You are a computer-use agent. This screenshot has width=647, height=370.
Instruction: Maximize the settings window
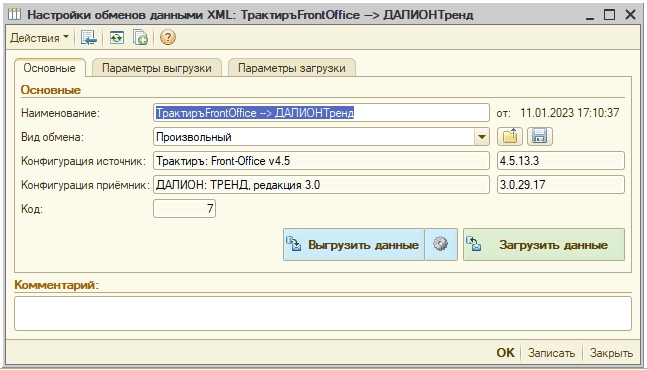609,15
